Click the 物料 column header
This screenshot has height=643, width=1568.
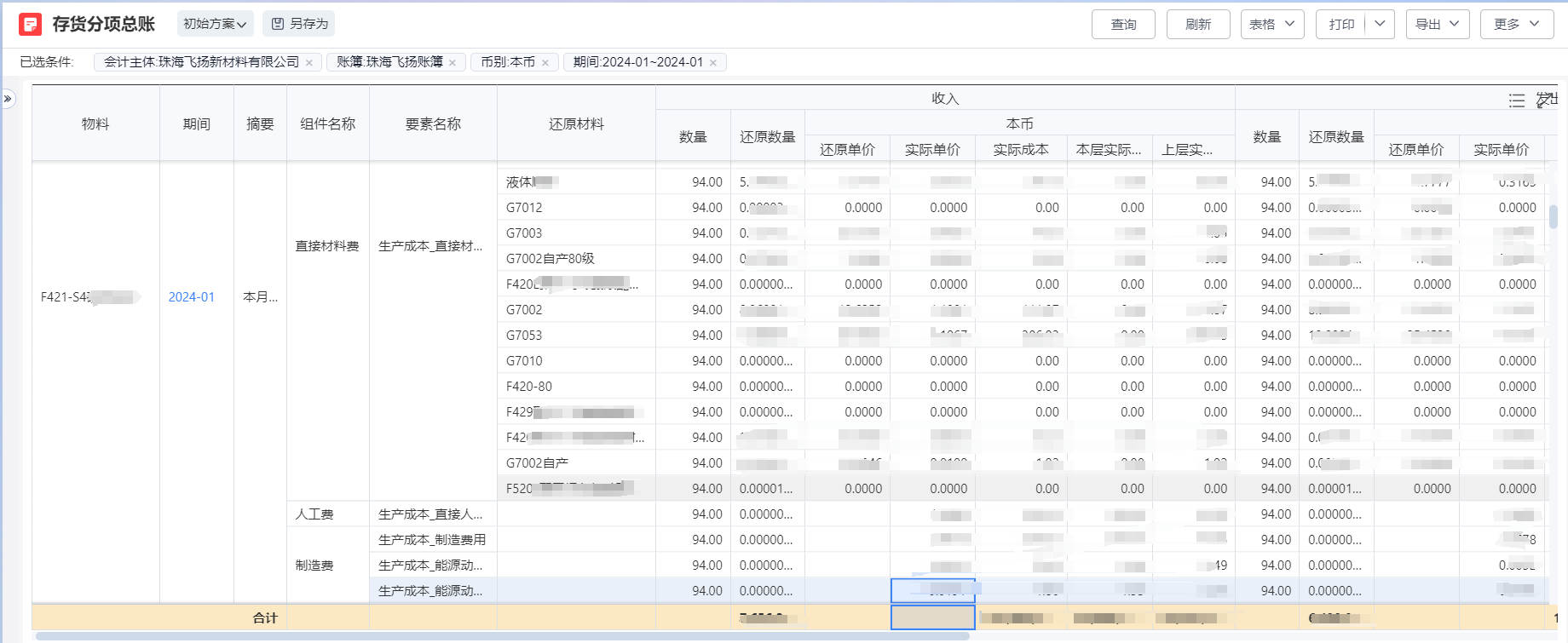[95, 123]
